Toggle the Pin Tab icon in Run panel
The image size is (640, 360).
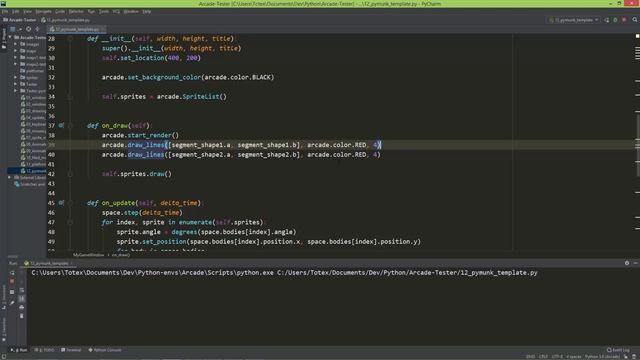pyautogui.click(x=12, y=303)
